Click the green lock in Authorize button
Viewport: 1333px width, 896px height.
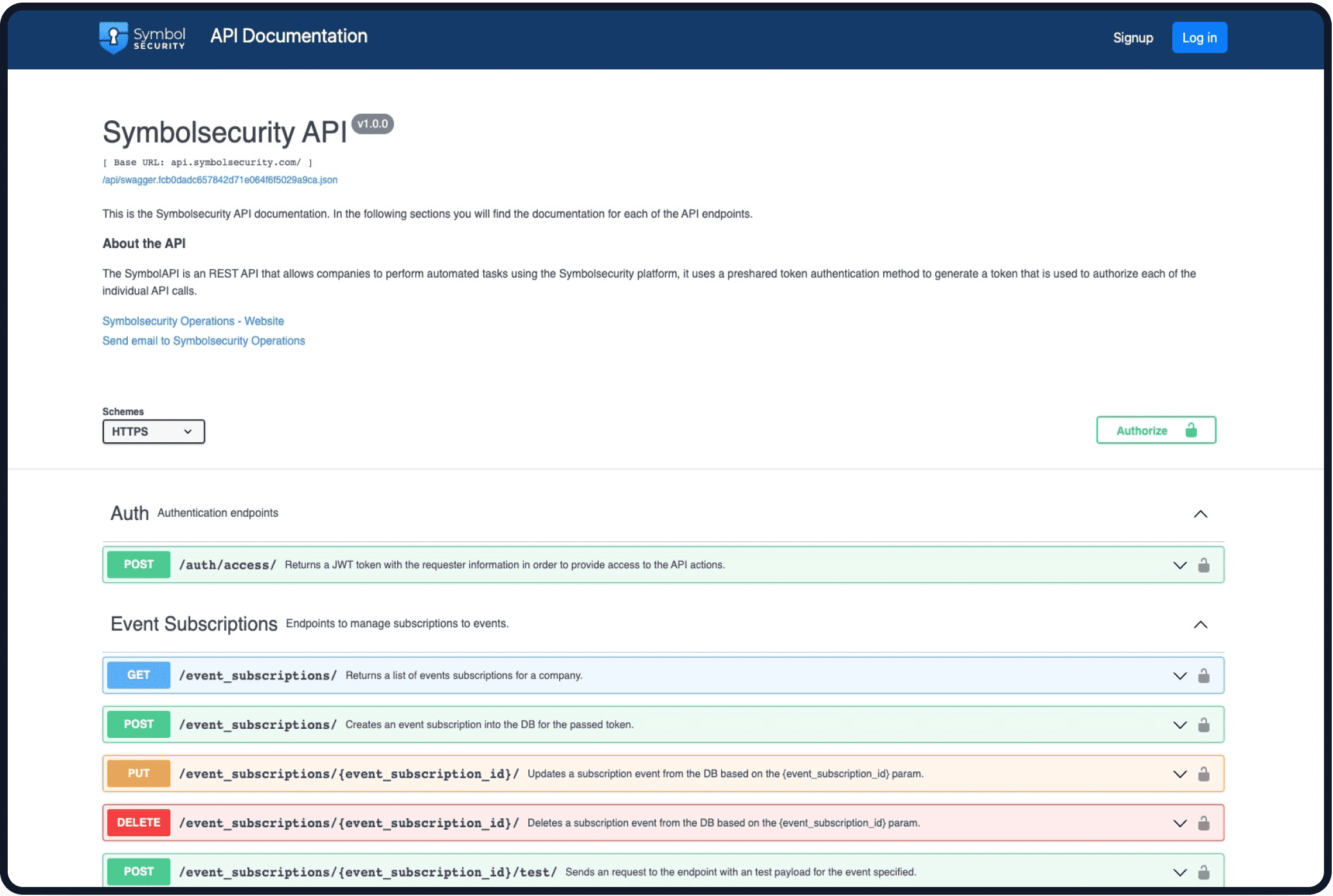point(1191,430)
